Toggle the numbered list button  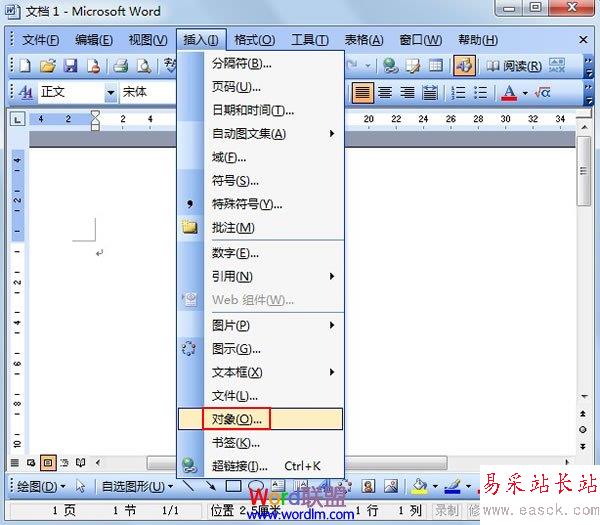[x=458, y=93]
